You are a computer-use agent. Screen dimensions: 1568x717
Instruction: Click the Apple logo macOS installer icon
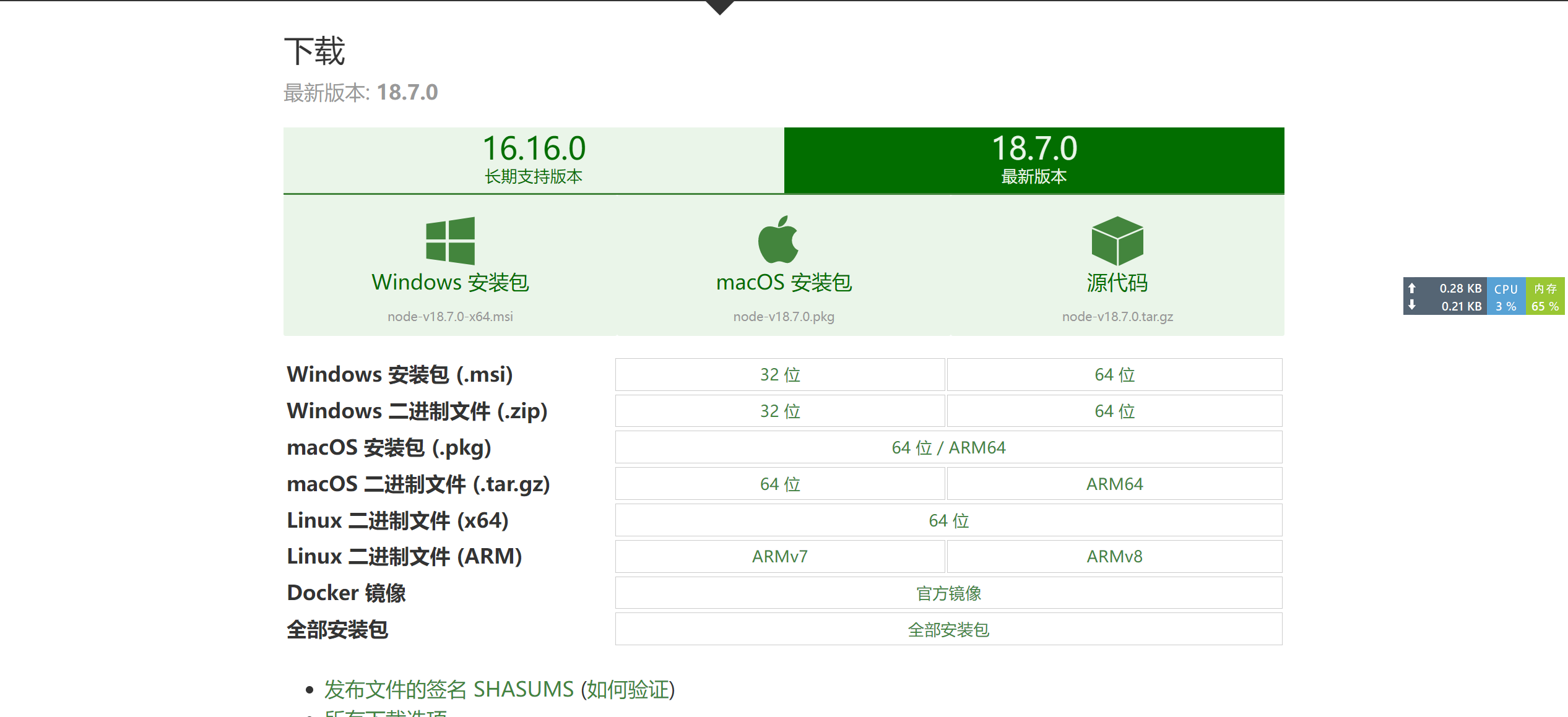click(778, 240)
